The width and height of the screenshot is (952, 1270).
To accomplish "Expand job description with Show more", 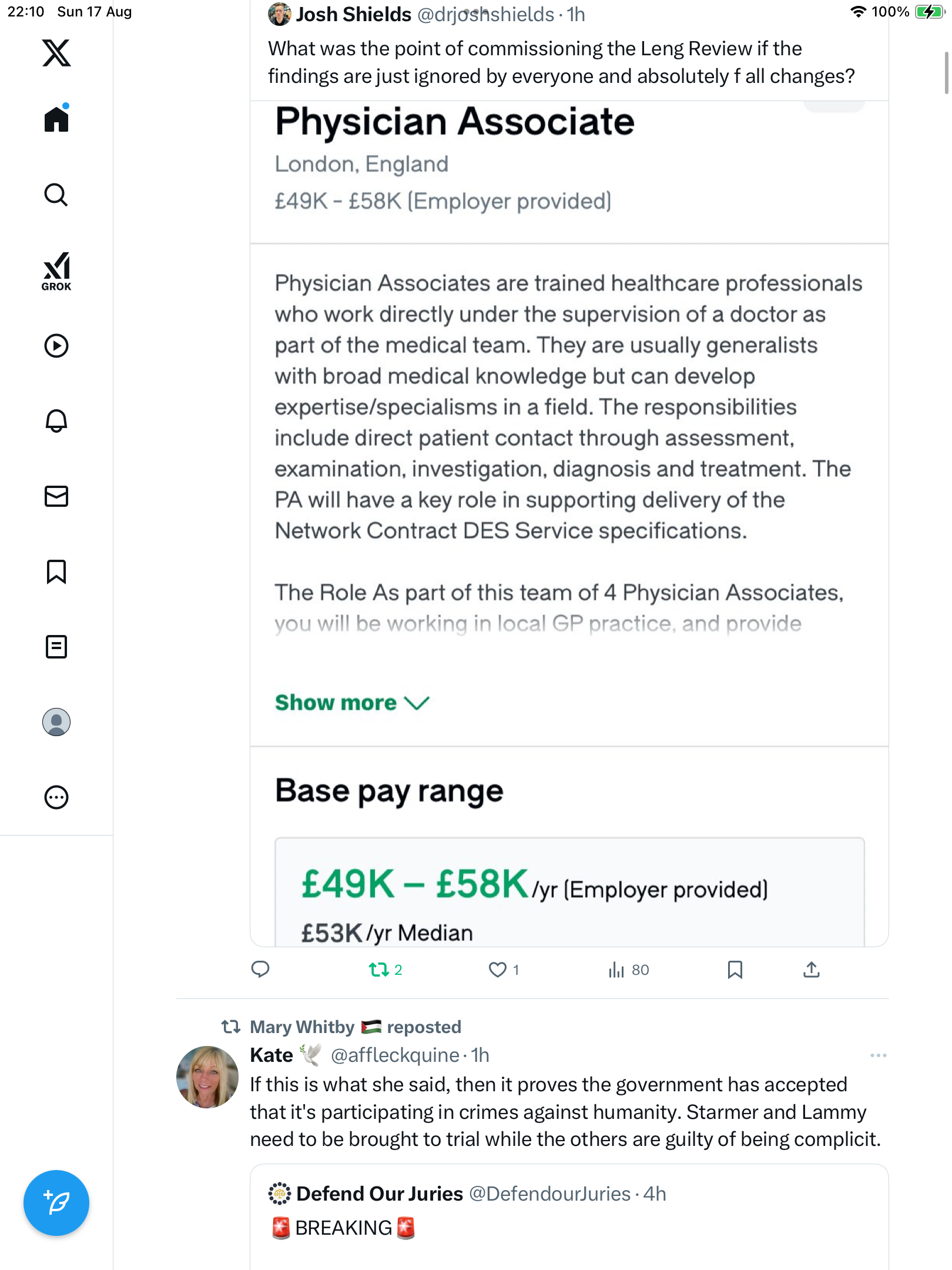I will click(351, 703).
